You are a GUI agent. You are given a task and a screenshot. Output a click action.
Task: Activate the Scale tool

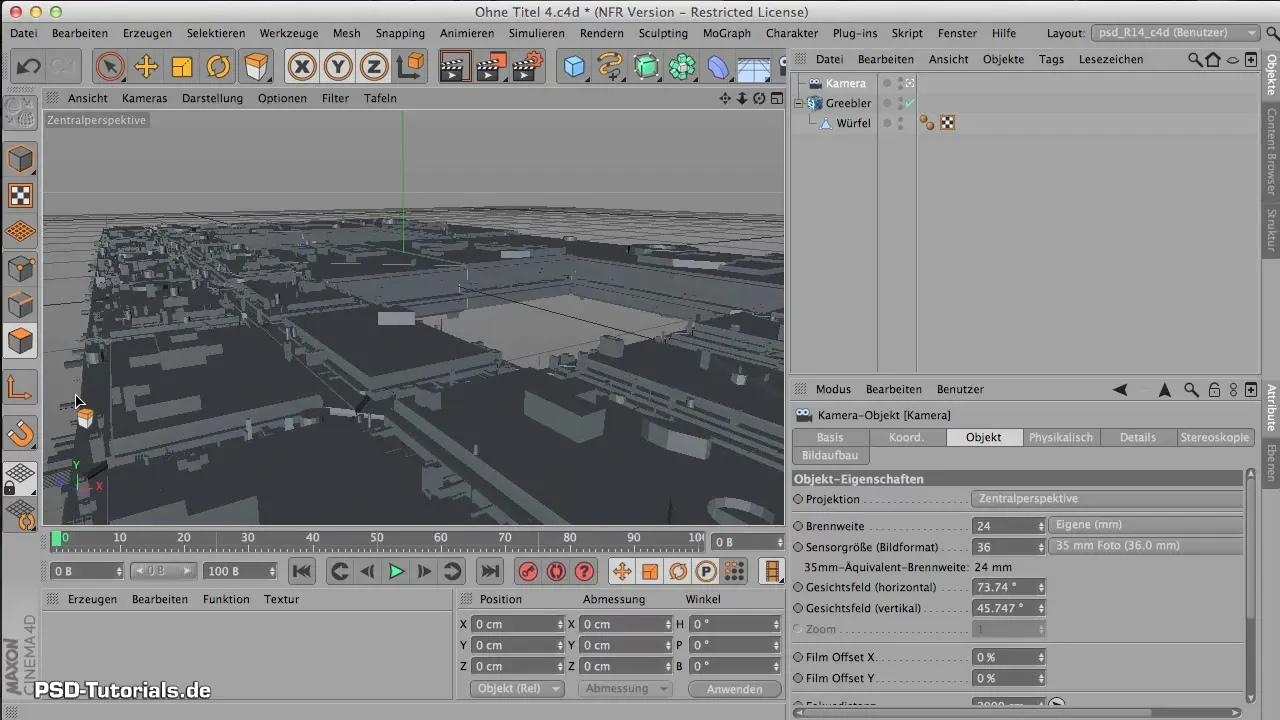pos(182,67)
